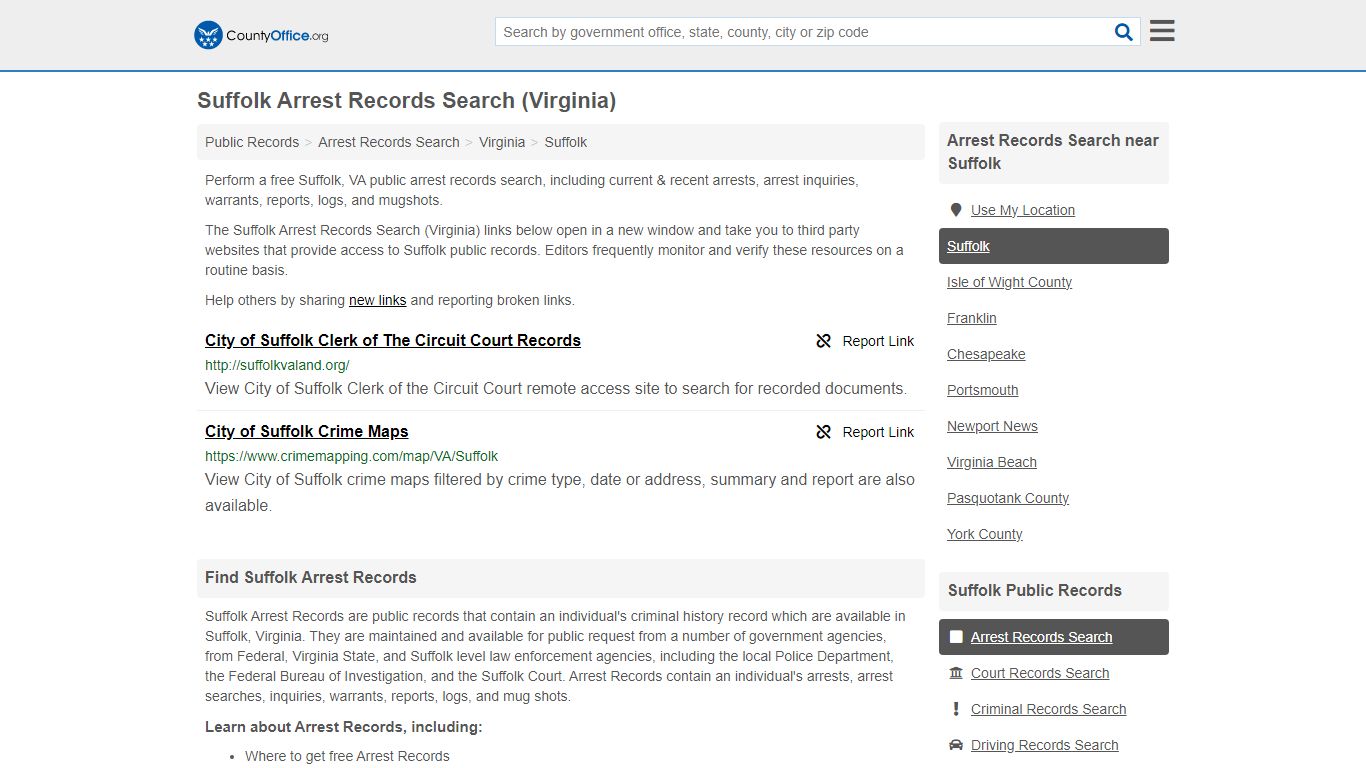This screenshot has height=768, width=1366.
Task: Open the hamburger menu icon
Action: coord(1162,31)
